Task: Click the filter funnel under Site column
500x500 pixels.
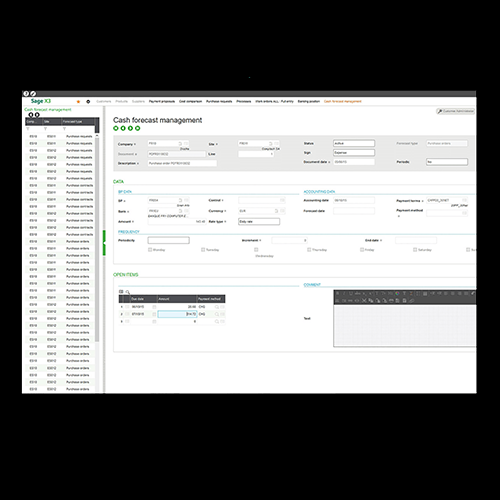Action: pos(45,129)
